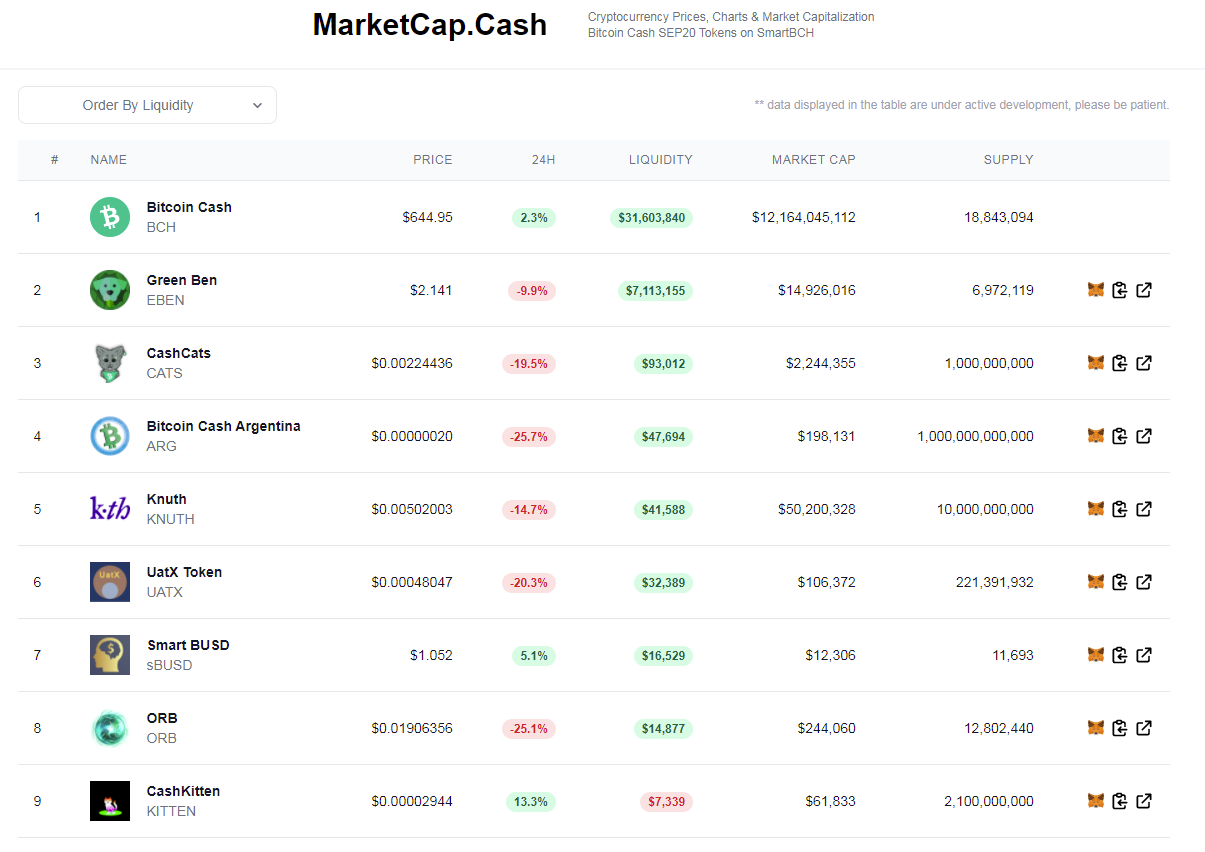Click MetaMask fox icon in Green Ben row

[x=1096, y=290]
